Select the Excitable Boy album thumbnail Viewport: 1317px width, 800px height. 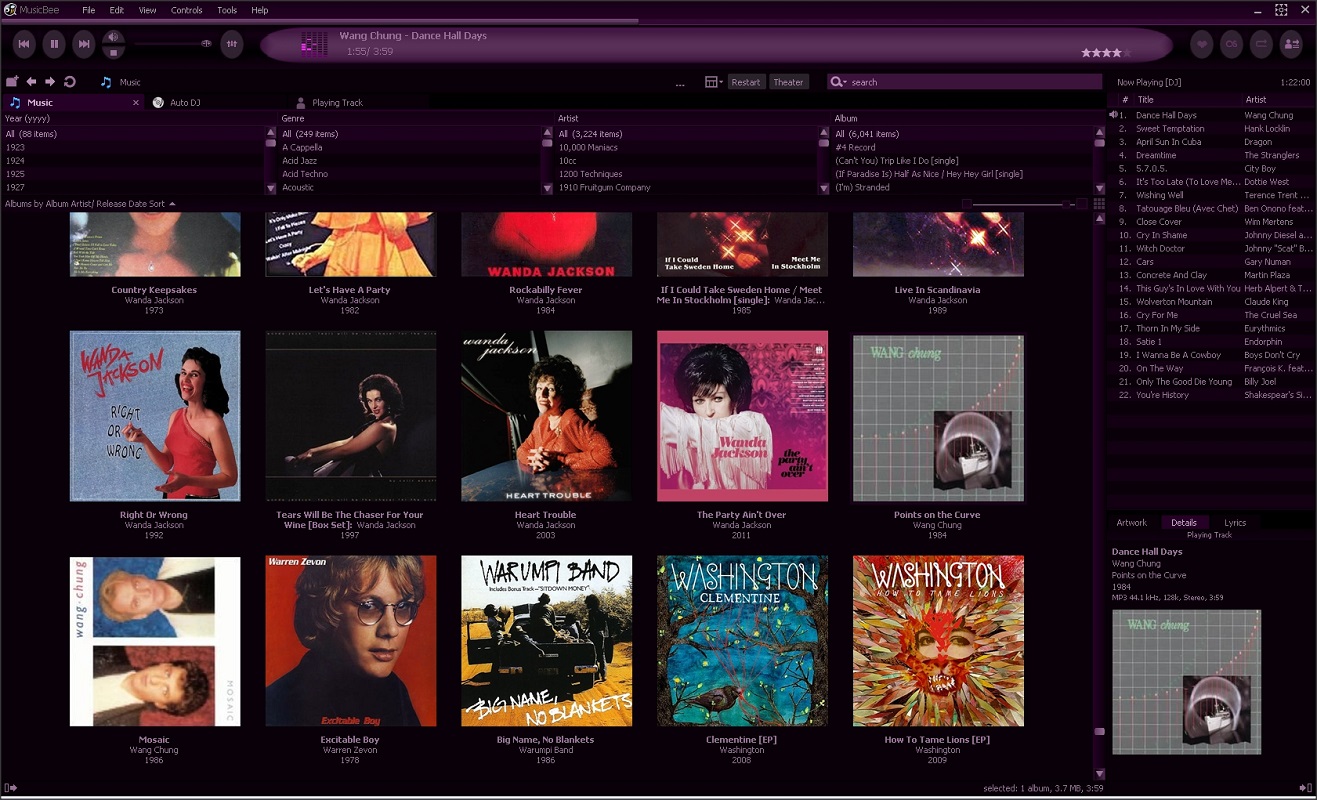click(x=351, y=641)
